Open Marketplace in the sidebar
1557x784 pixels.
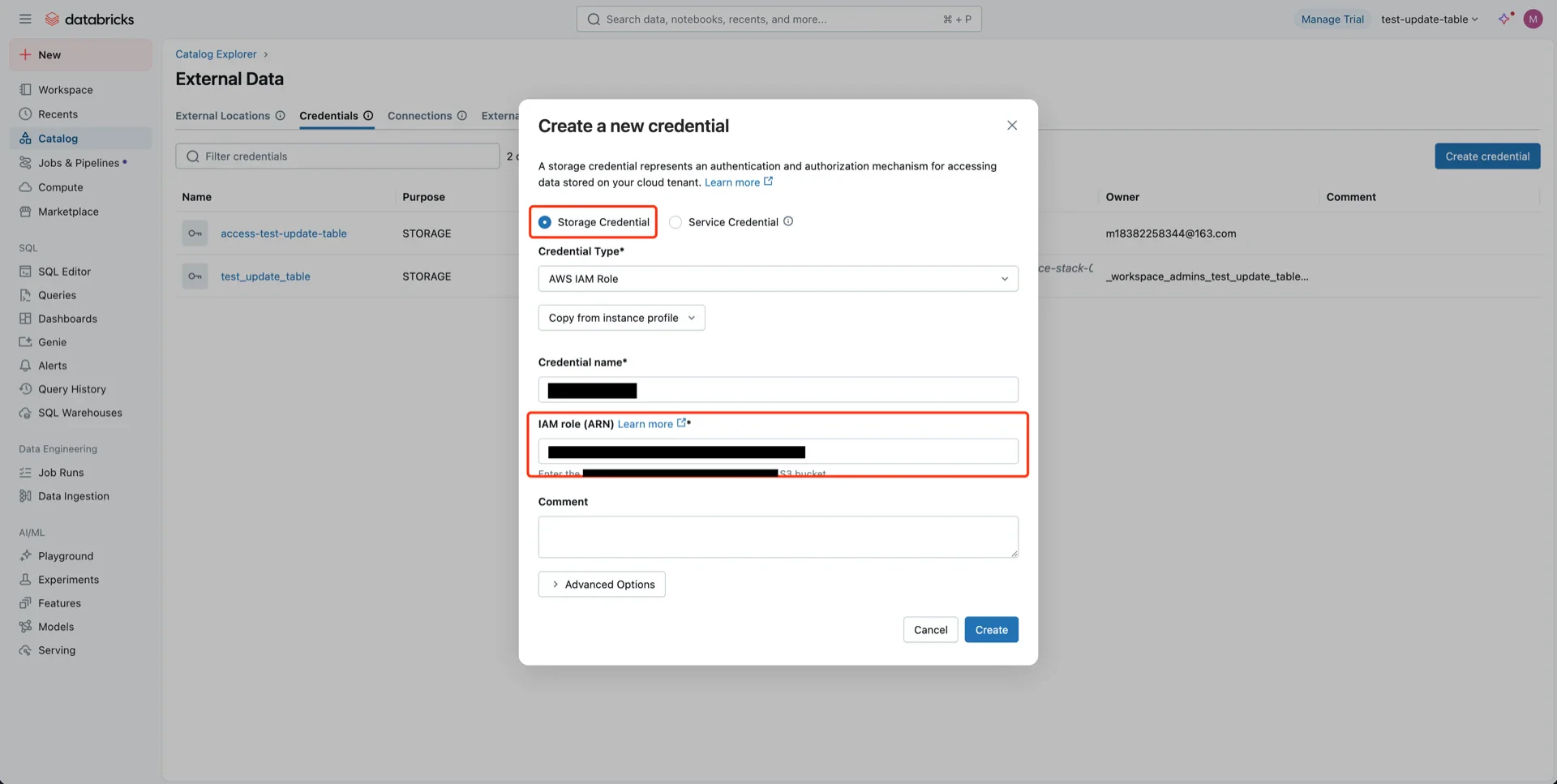[80, 212]
